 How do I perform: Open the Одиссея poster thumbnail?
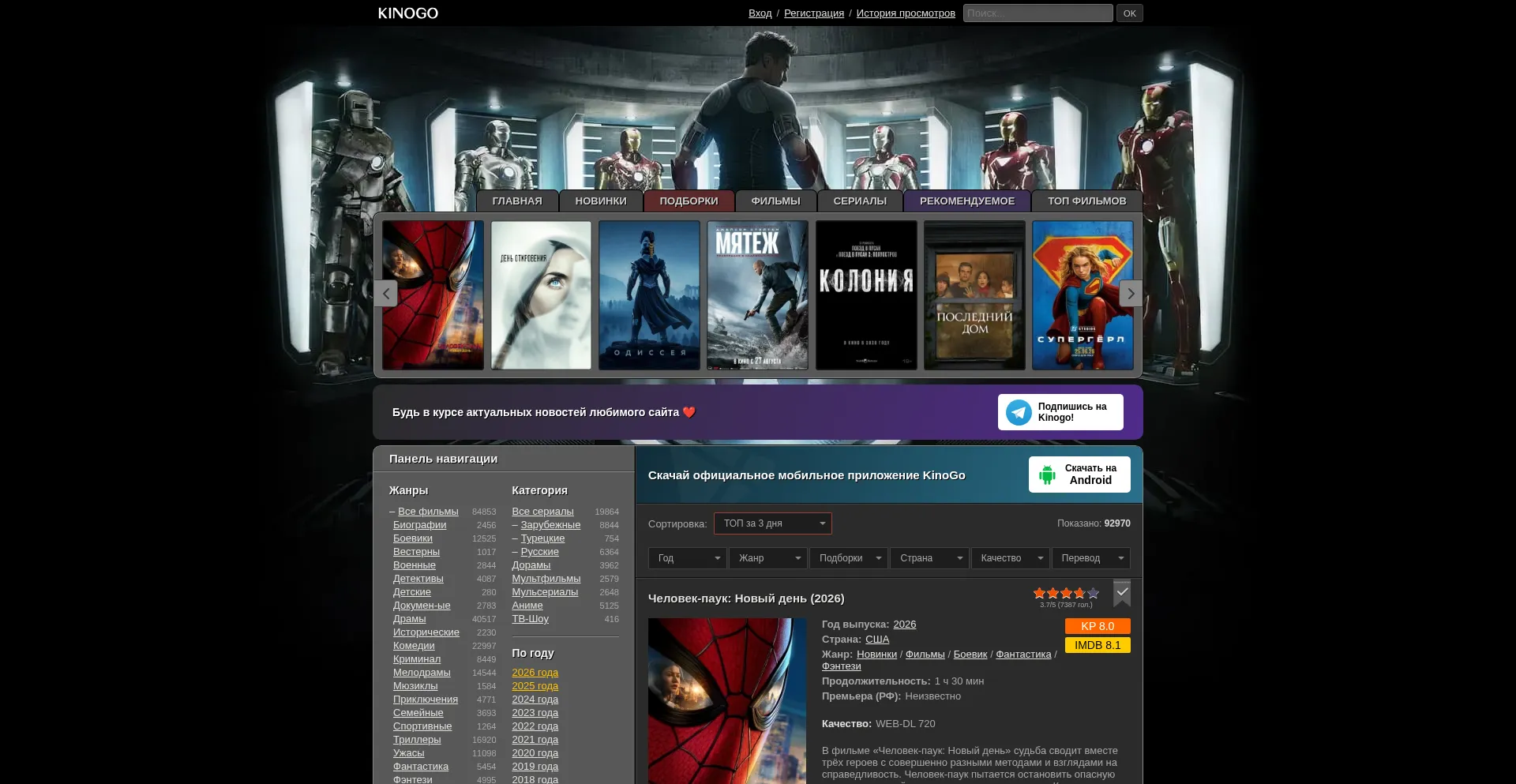pos(649,295)
